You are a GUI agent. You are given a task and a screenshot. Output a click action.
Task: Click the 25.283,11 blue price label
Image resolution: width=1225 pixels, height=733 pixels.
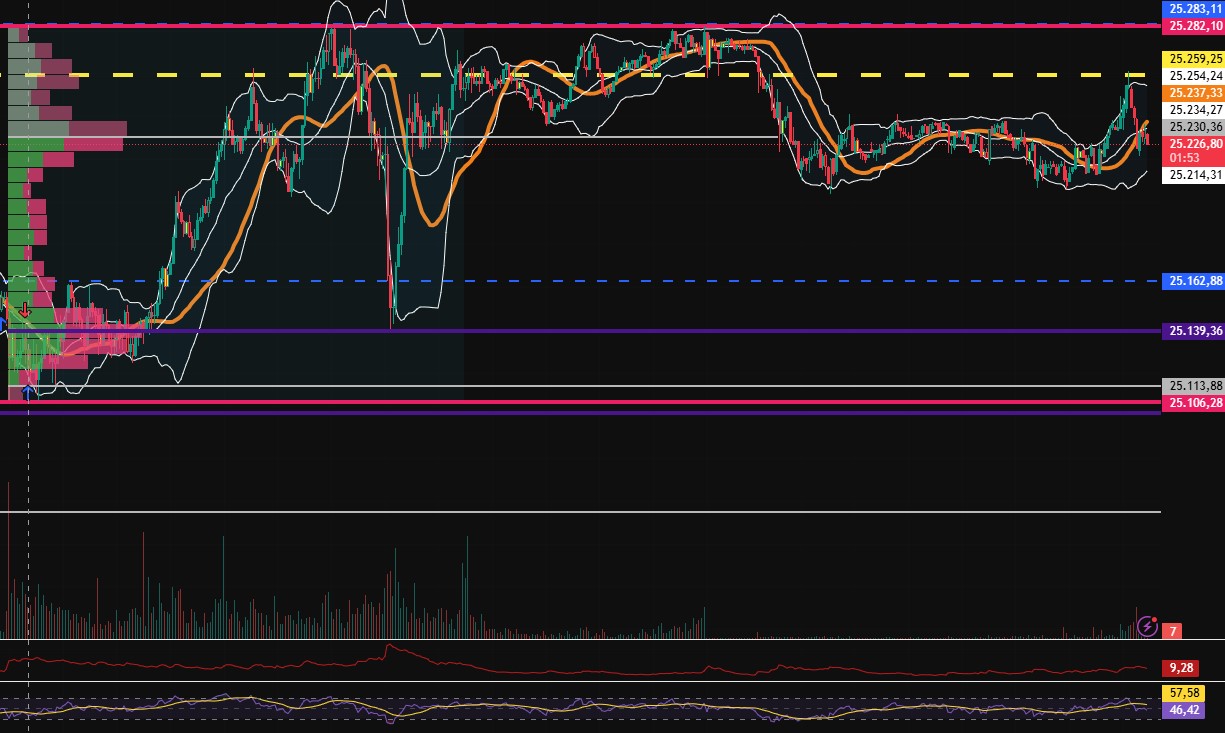pos(1194,8)
